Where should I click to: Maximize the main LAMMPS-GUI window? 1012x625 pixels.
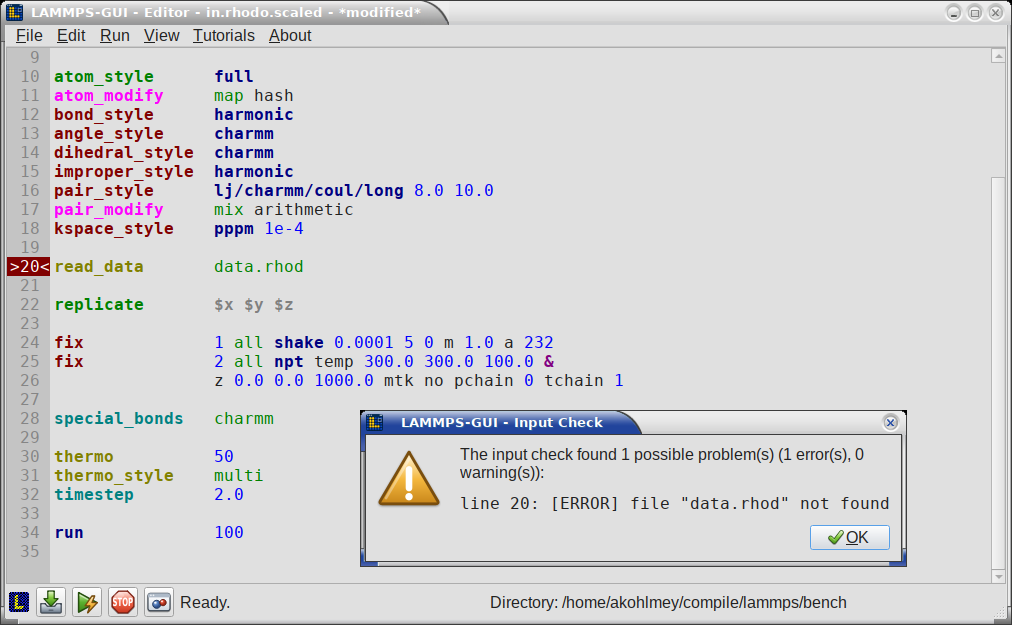[x=975, y=12]
